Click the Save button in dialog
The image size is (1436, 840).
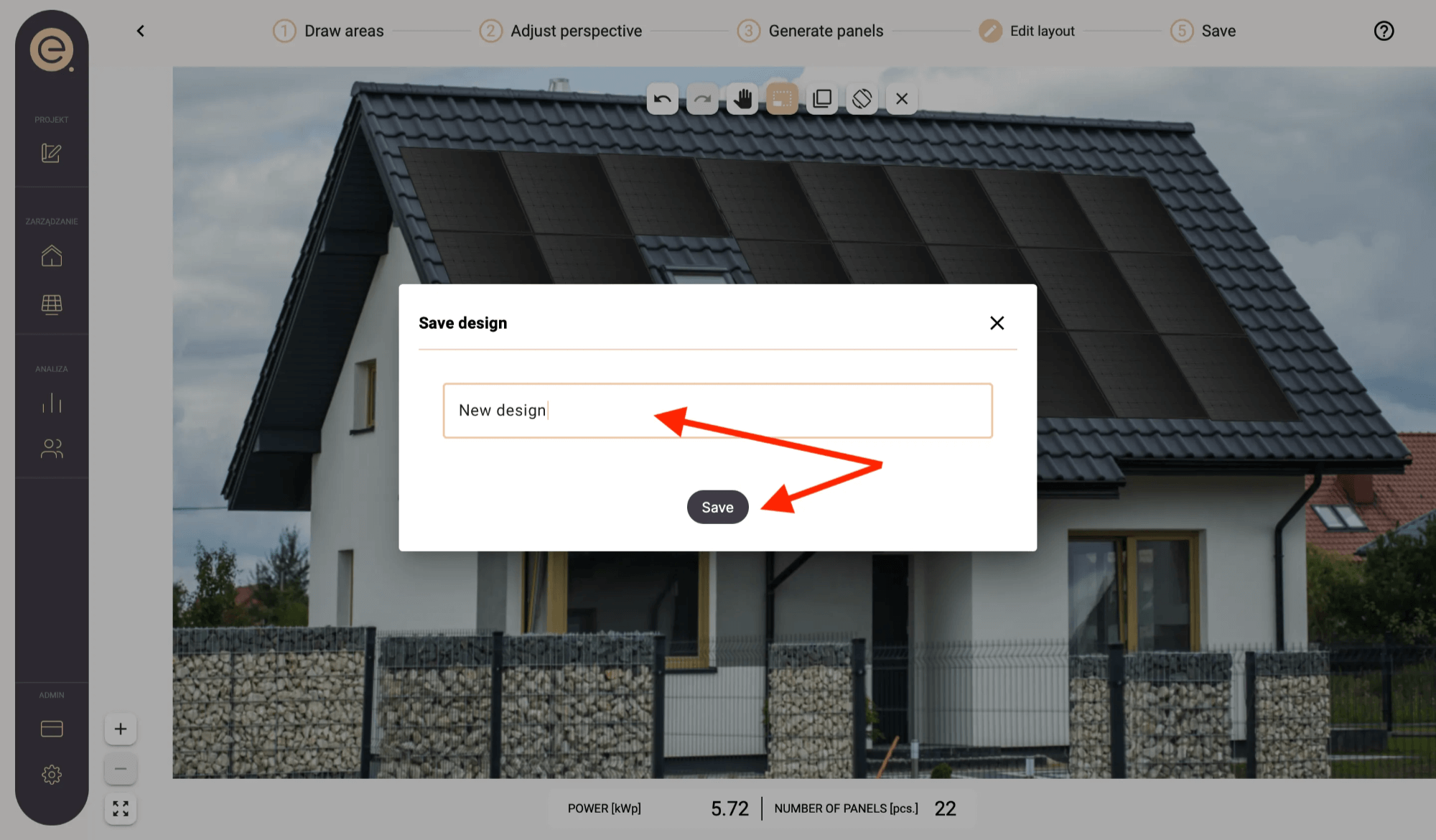717,507
